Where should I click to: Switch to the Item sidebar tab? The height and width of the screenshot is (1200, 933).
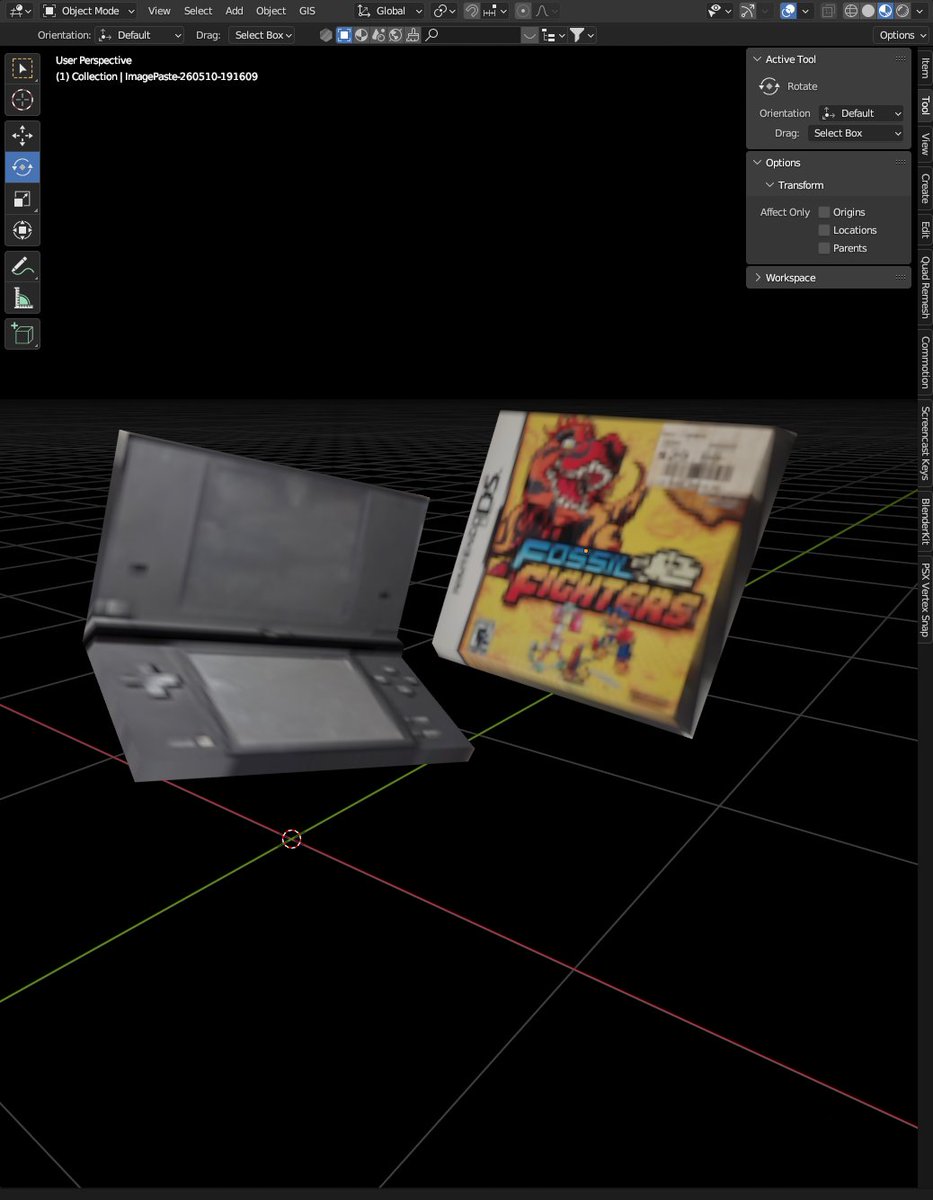click(x=925, y=68)
